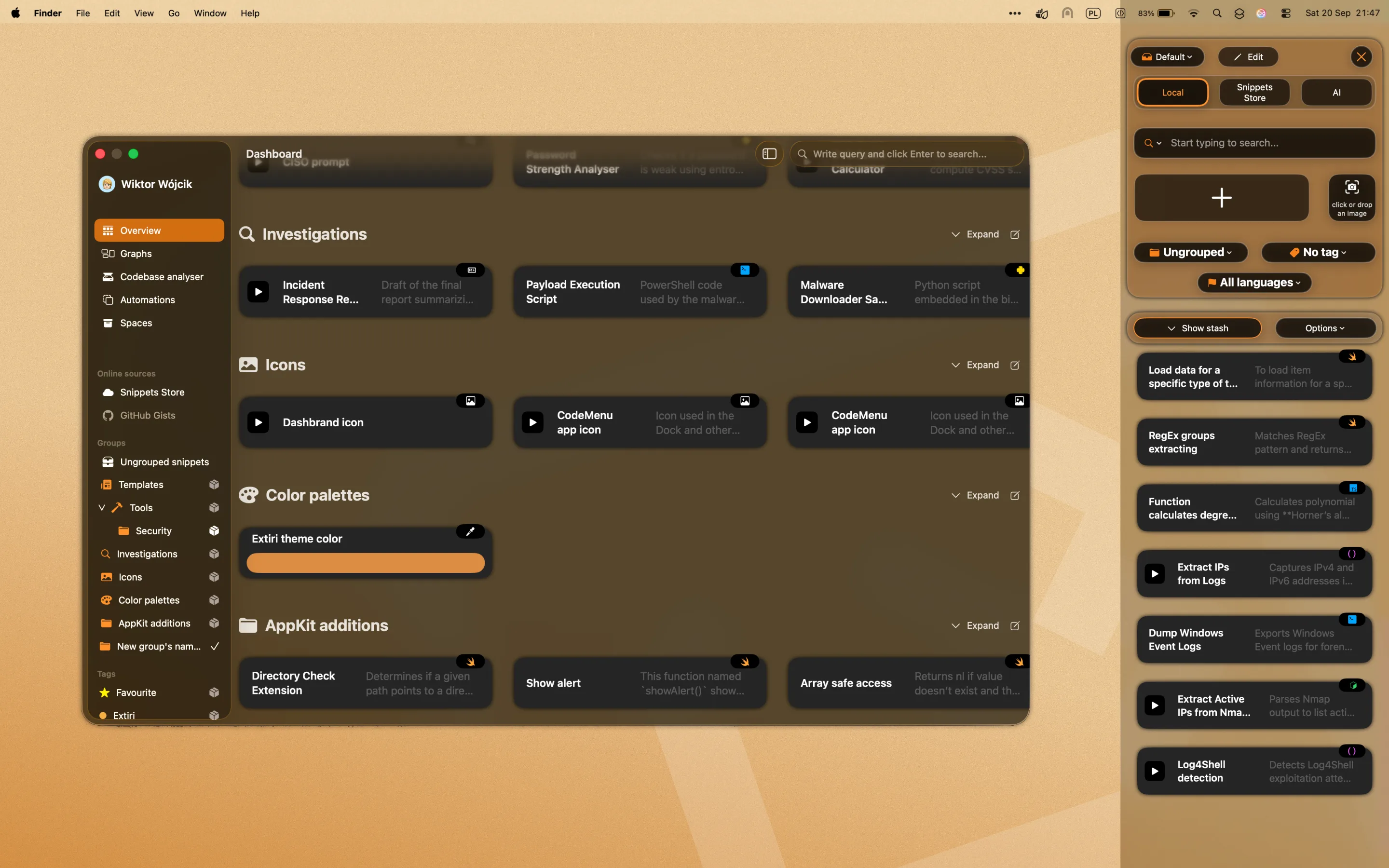Expand the Icons section

click(x=975, y=365)
